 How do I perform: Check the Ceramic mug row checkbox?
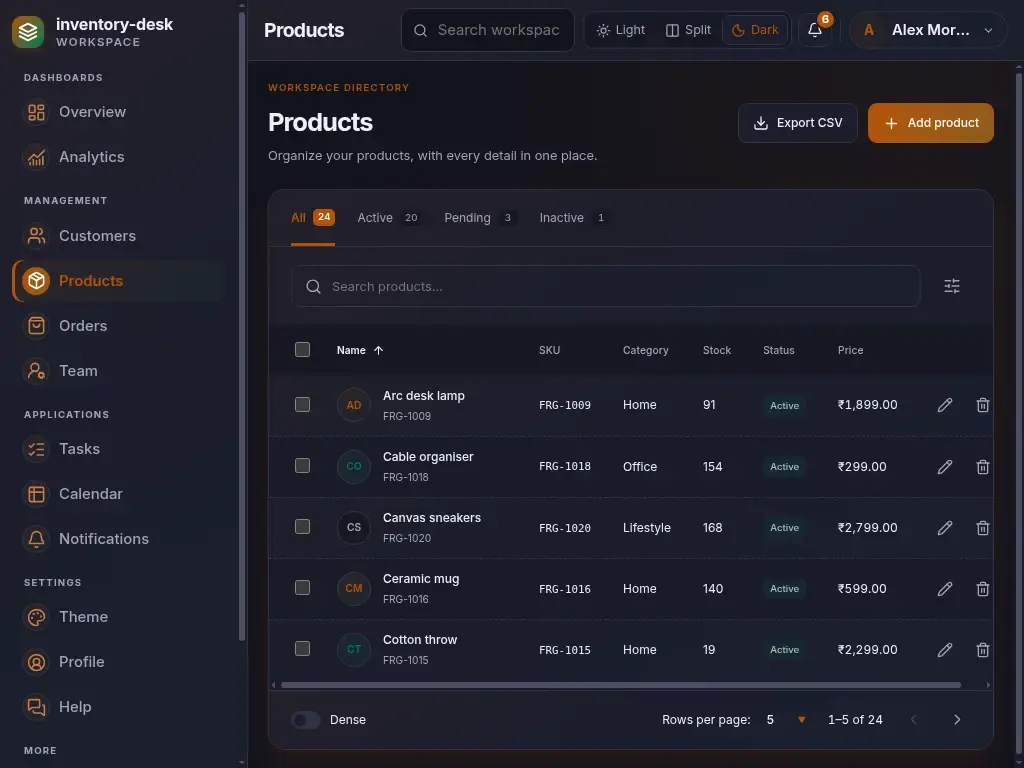click(302, 588)
